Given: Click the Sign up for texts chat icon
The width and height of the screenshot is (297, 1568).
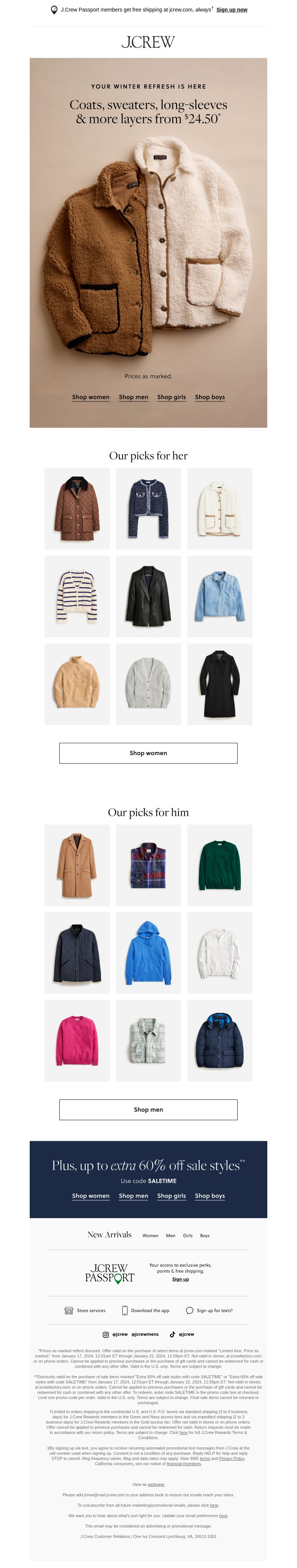Looking at the screenshot, I should pos(190,1311).
